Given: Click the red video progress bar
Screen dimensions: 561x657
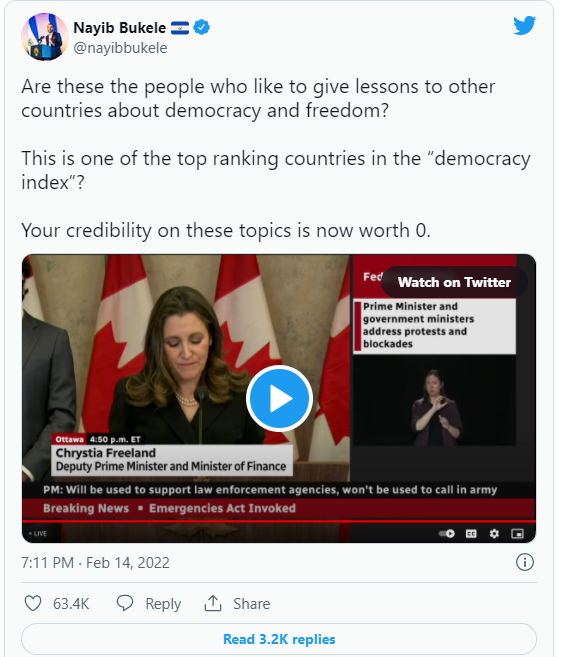Looking at the screenshot, I should 279,521.
